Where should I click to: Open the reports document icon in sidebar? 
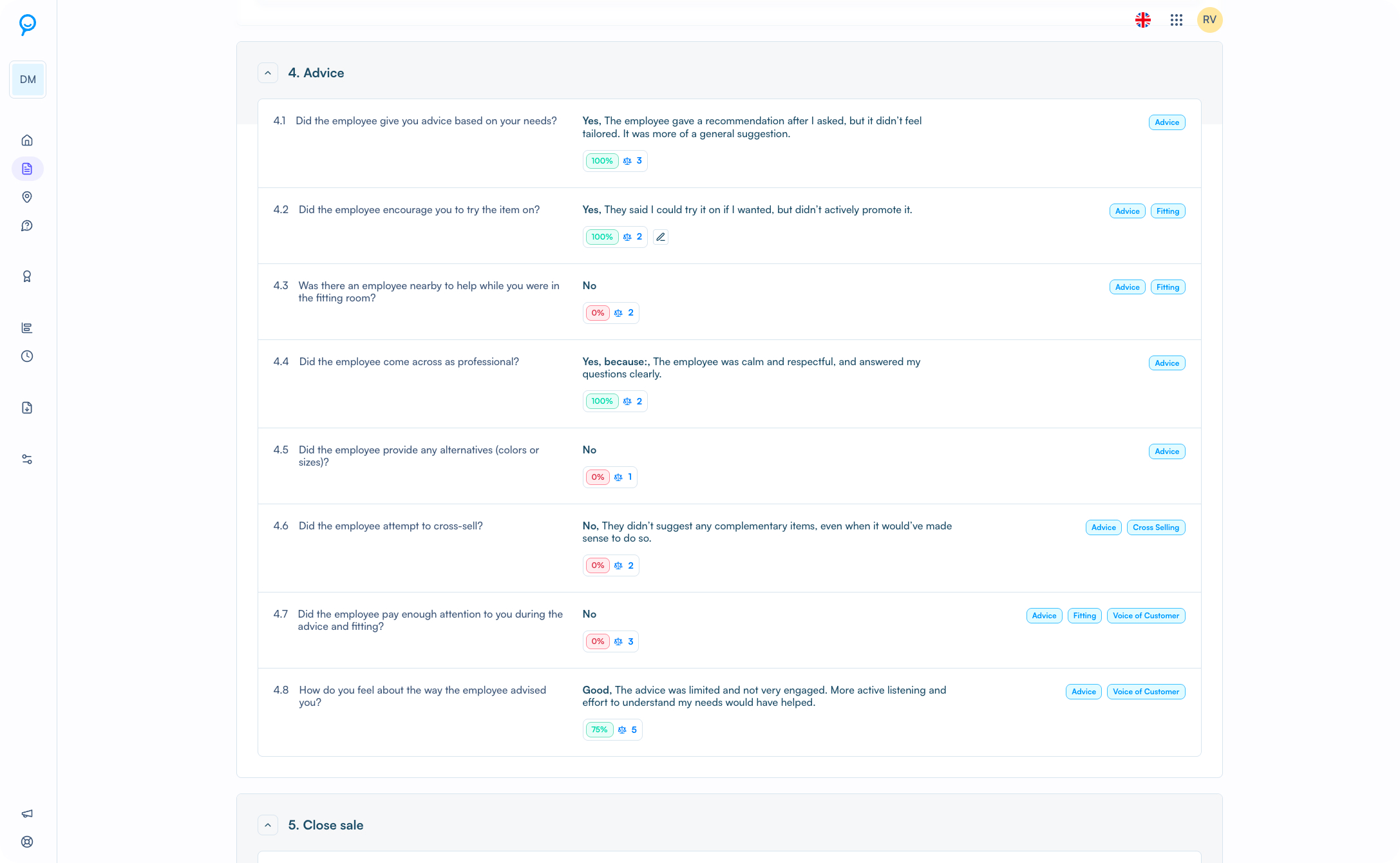coord(27,169)
